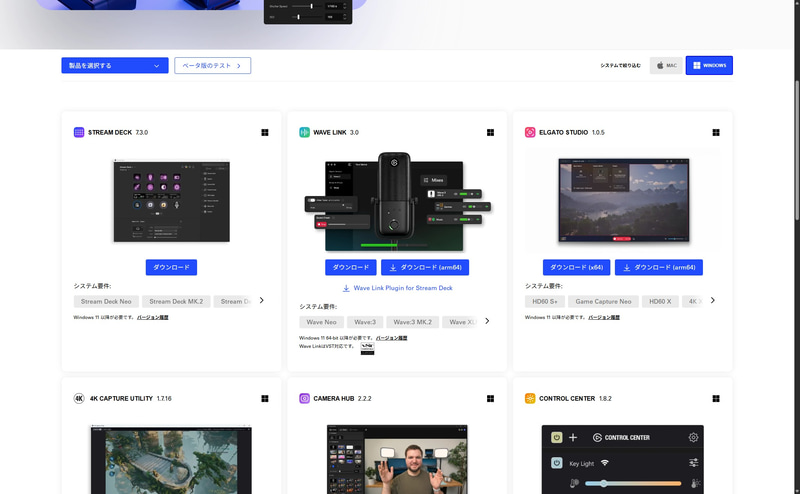
Task: Open Elgato Studio version history link
Action: (604, 317)
